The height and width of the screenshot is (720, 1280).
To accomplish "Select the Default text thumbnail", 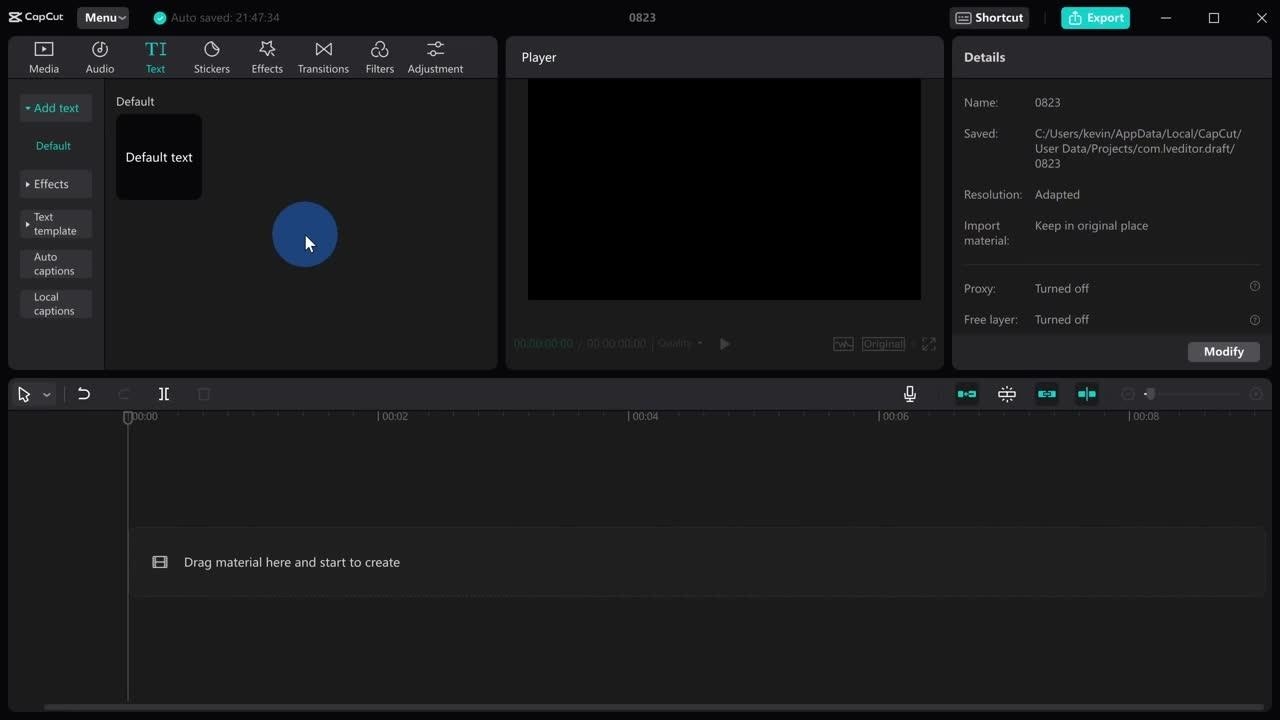I will tap(159, 157).
